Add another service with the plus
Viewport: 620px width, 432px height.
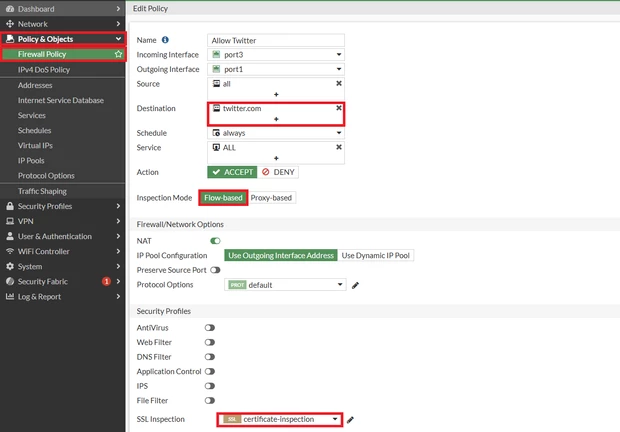[276, 158]
